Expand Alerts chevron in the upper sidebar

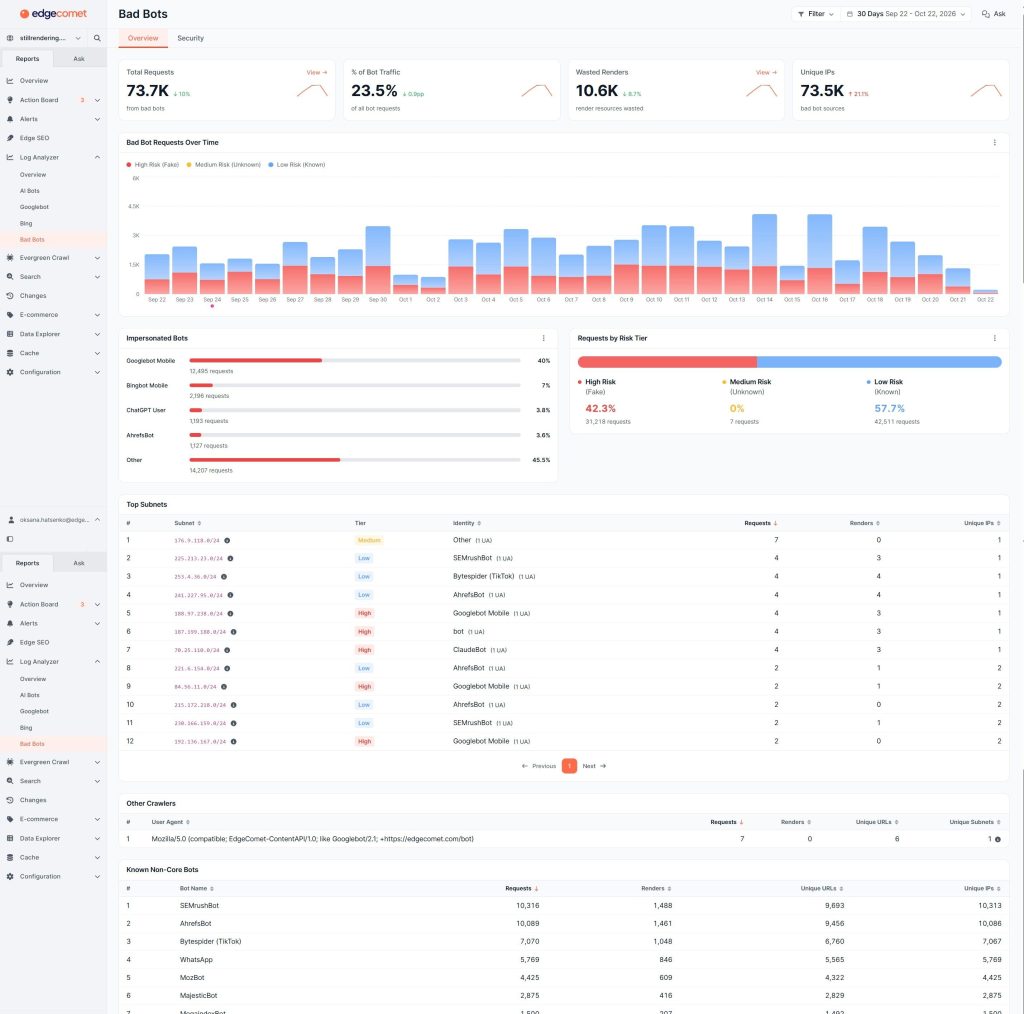pyautogui.click(x=97, y=119)
